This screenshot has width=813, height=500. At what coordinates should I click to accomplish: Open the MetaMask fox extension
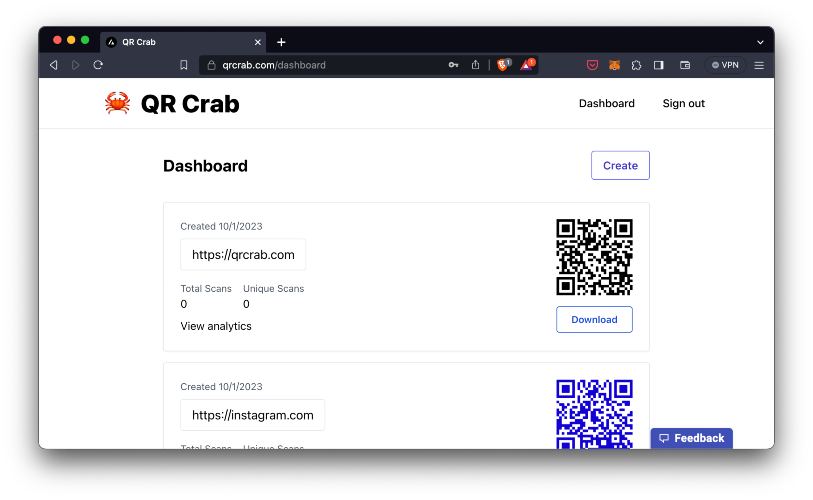pos(614,65)
